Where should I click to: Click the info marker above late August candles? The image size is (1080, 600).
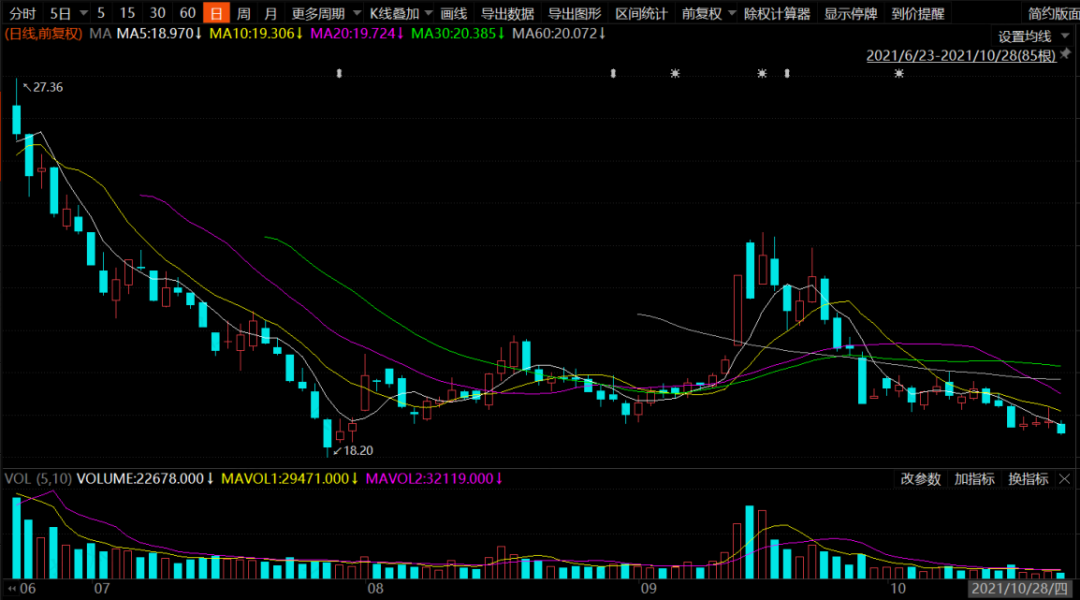click(613, 73)
